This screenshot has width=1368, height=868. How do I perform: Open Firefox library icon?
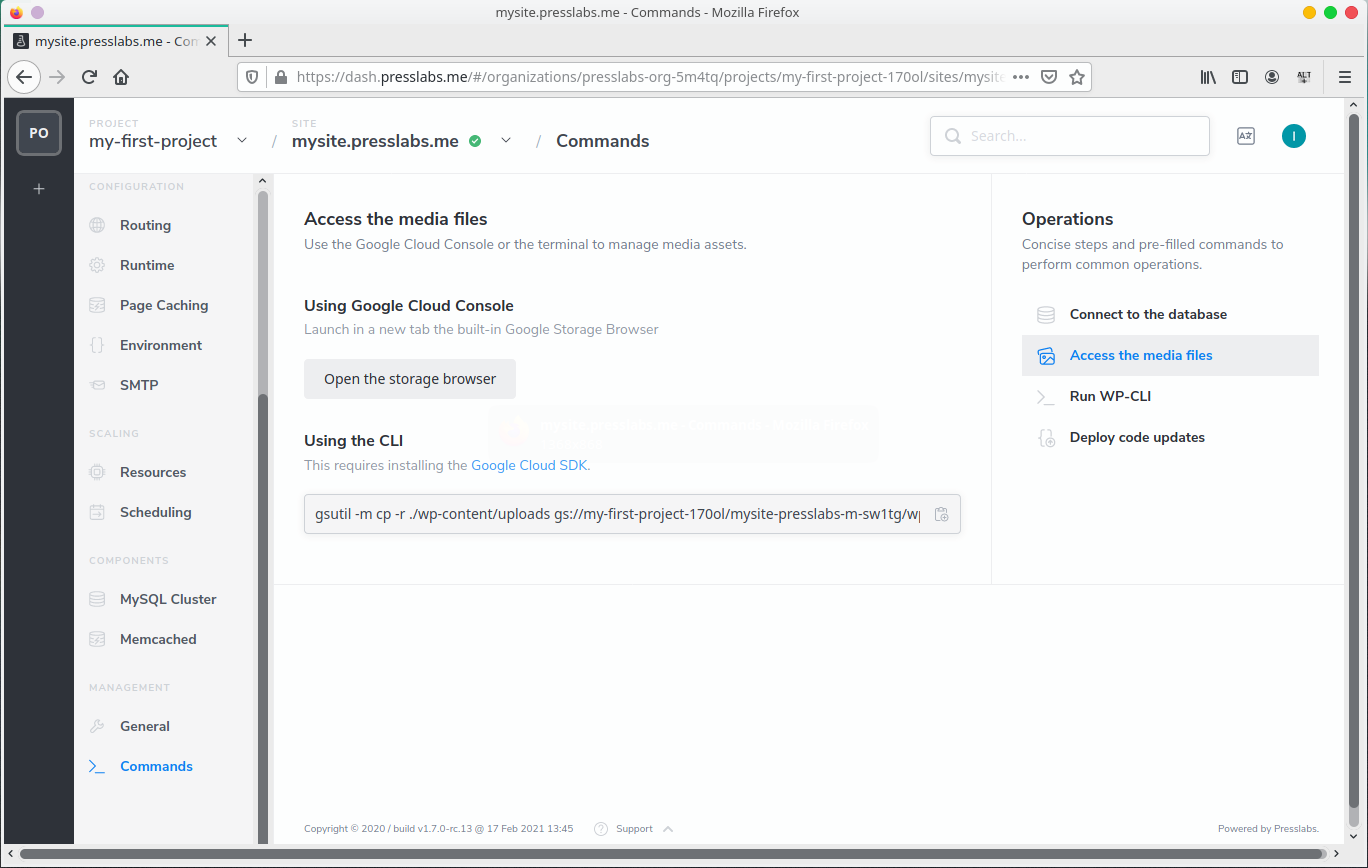(x=1208, y=77)
